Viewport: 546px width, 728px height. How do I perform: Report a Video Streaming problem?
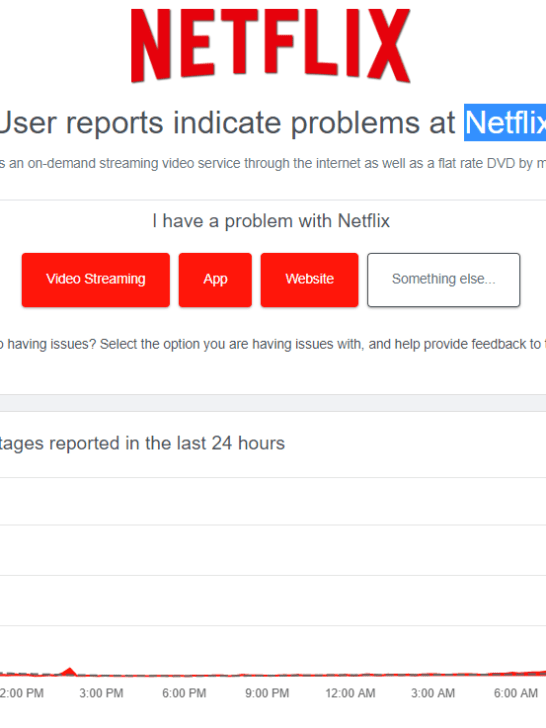(x=96, y=280)
